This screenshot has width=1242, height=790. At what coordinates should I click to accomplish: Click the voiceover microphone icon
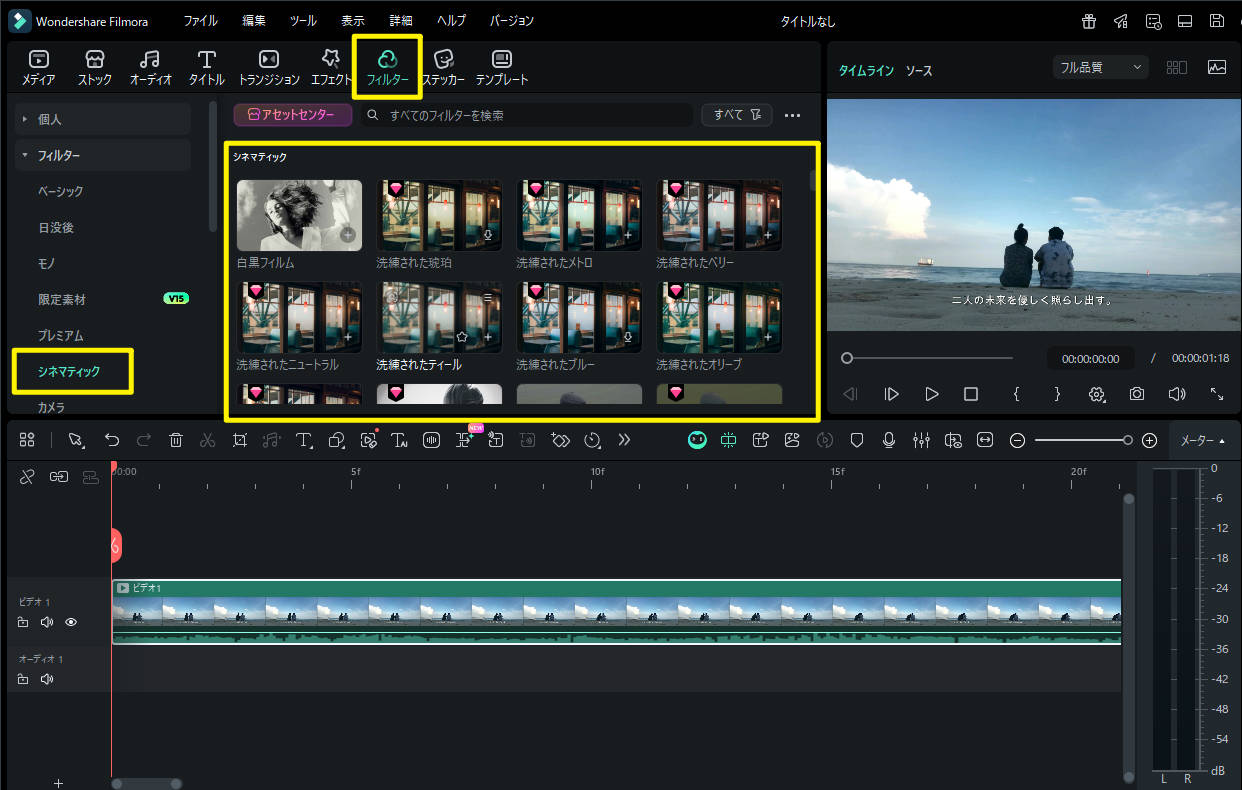click(x=889, y=440)
